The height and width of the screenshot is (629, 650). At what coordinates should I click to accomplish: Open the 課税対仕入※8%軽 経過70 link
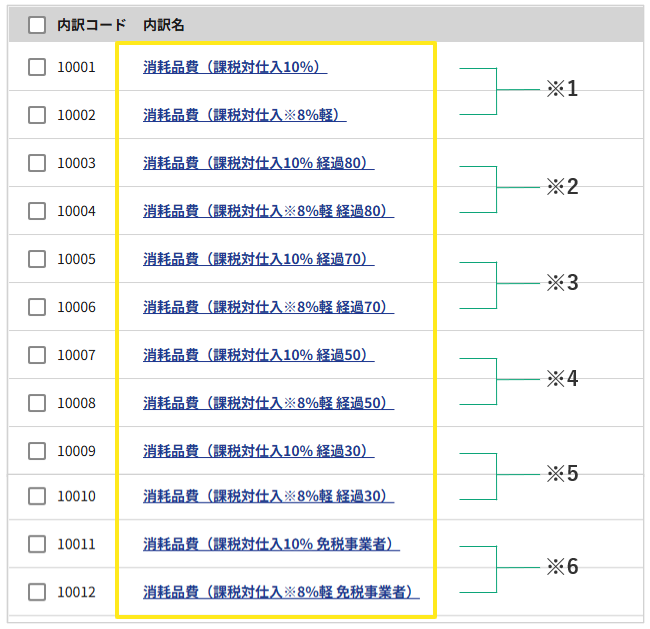(269, 307)
